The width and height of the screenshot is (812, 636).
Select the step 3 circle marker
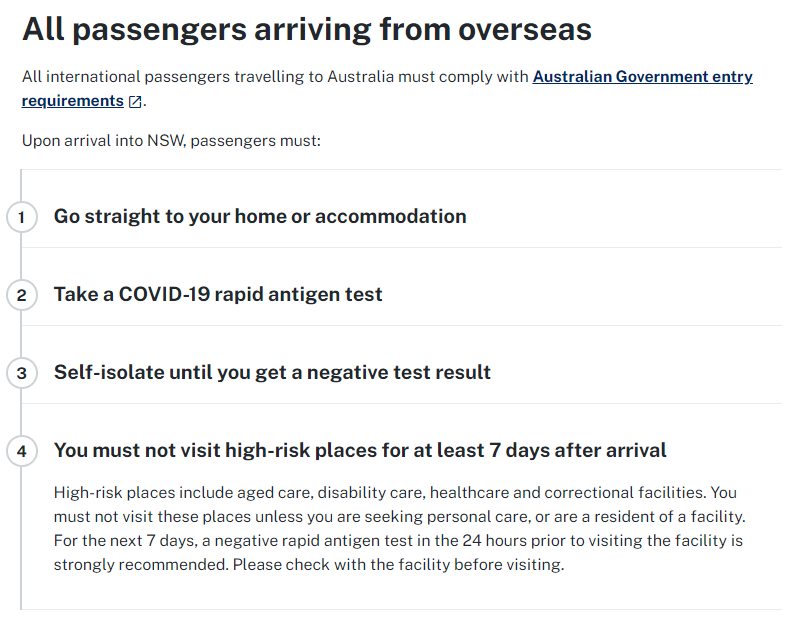tap(21, 373)
